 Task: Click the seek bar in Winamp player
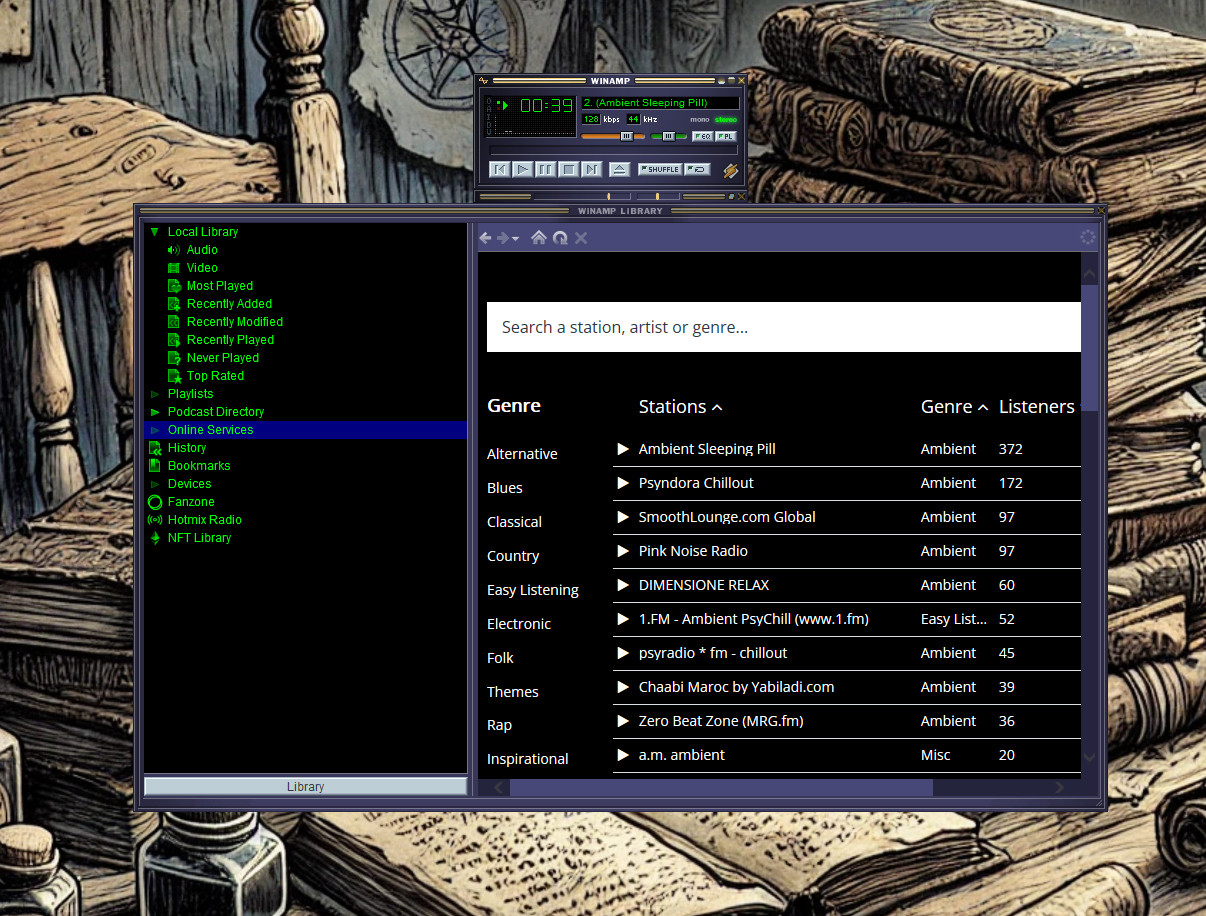tap(614, 150)
